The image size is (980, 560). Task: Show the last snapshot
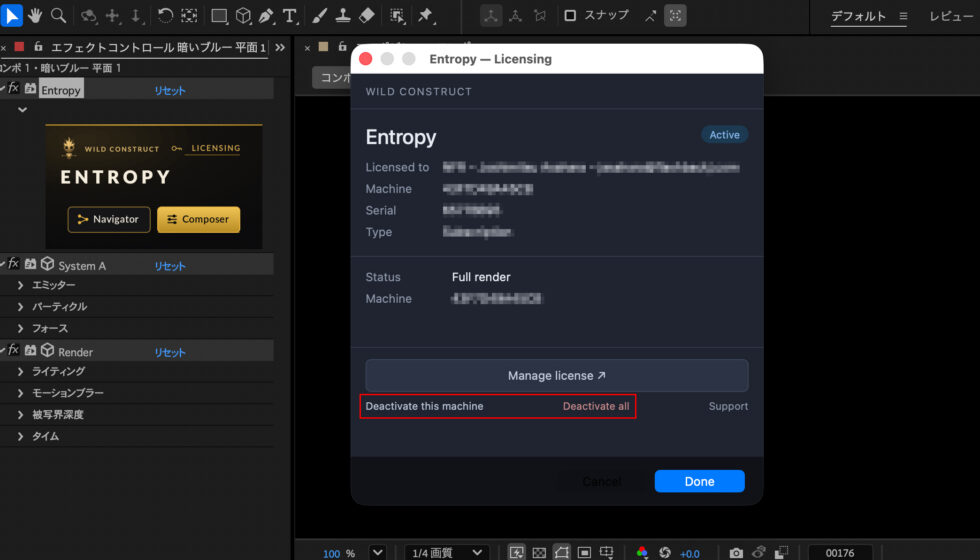coord(759,552)
